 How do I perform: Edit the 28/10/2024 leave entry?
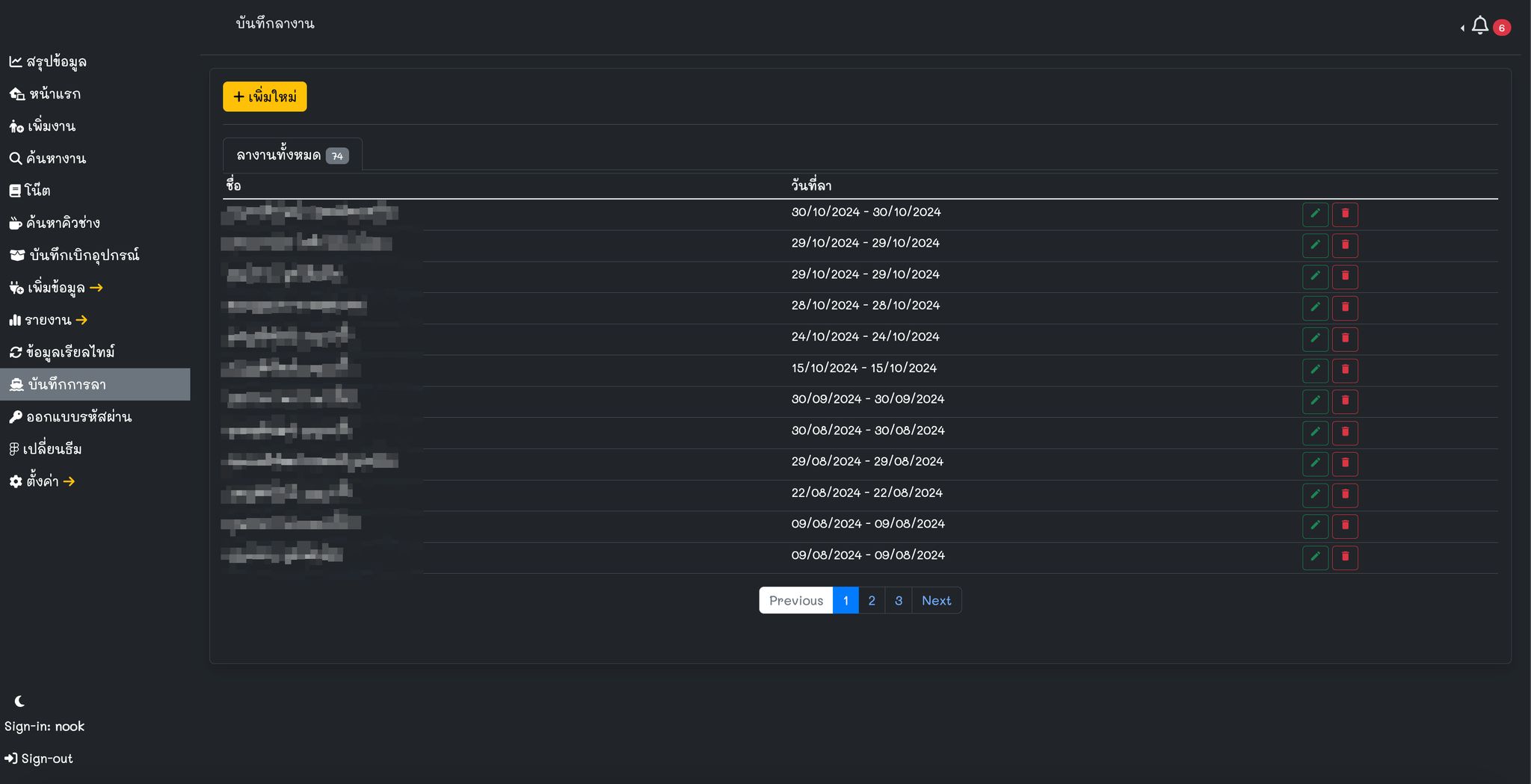click(1315, 308)
